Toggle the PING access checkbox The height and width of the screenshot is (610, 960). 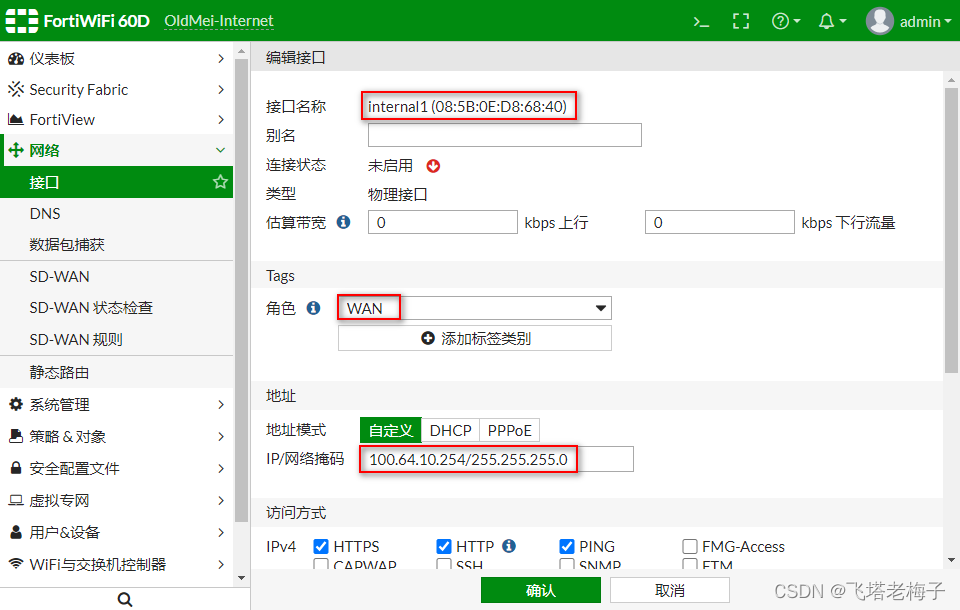click(x=567, y=546)
